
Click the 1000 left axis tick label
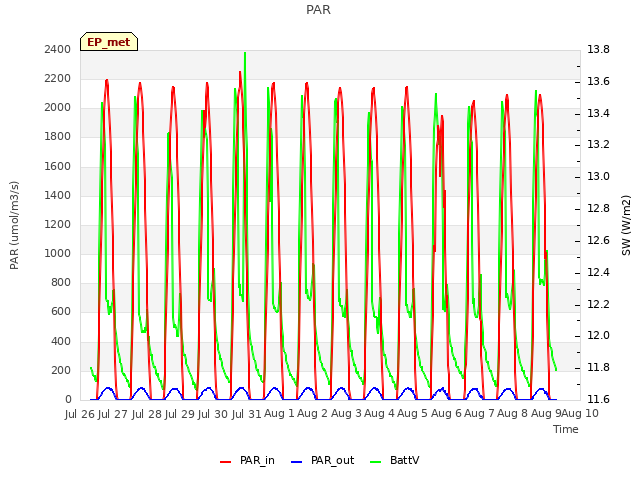[58, 253]
